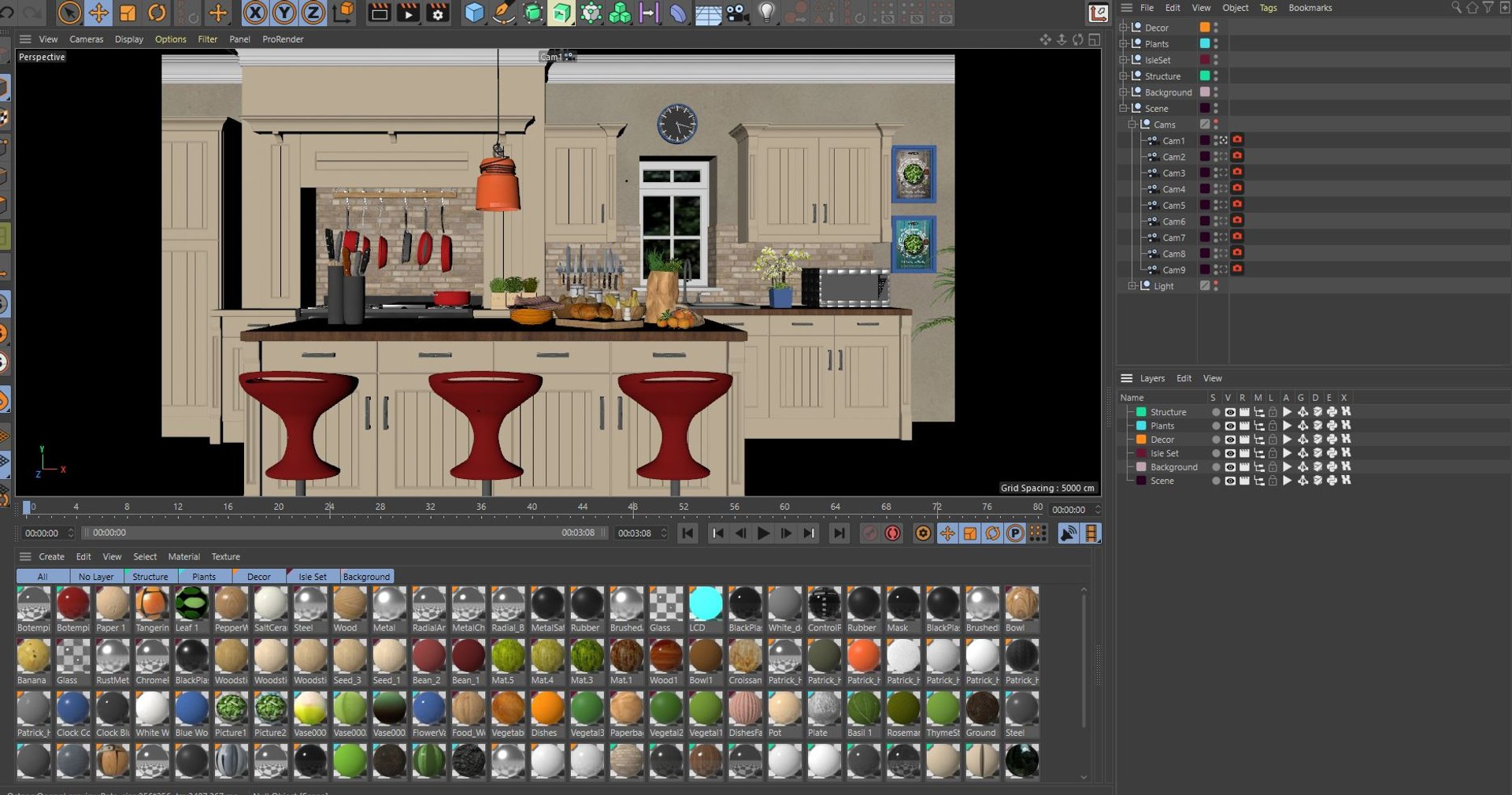Toggle the X axis lock
The height and width of the screenshot is (795, 1512).
coord(254,13)
